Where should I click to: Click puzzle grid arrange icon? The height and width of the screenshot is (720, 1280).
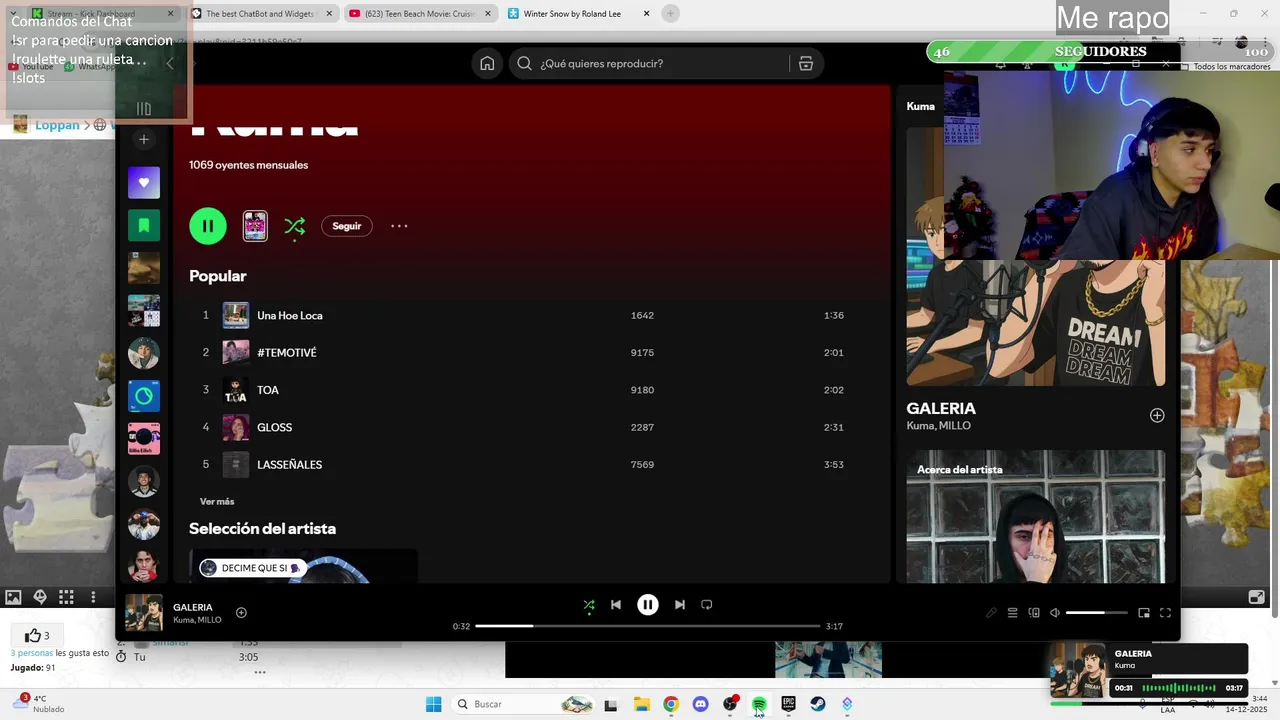click(66, 597)
